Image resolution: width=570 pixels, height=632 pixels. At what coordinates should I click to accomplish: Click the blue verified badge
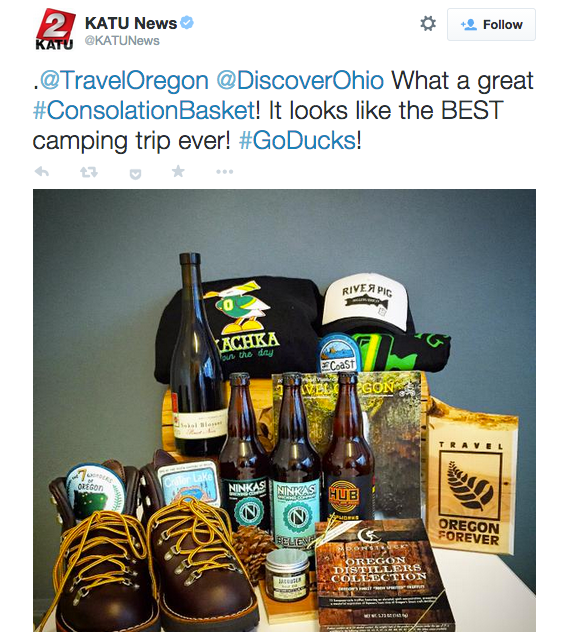(187, 22)
